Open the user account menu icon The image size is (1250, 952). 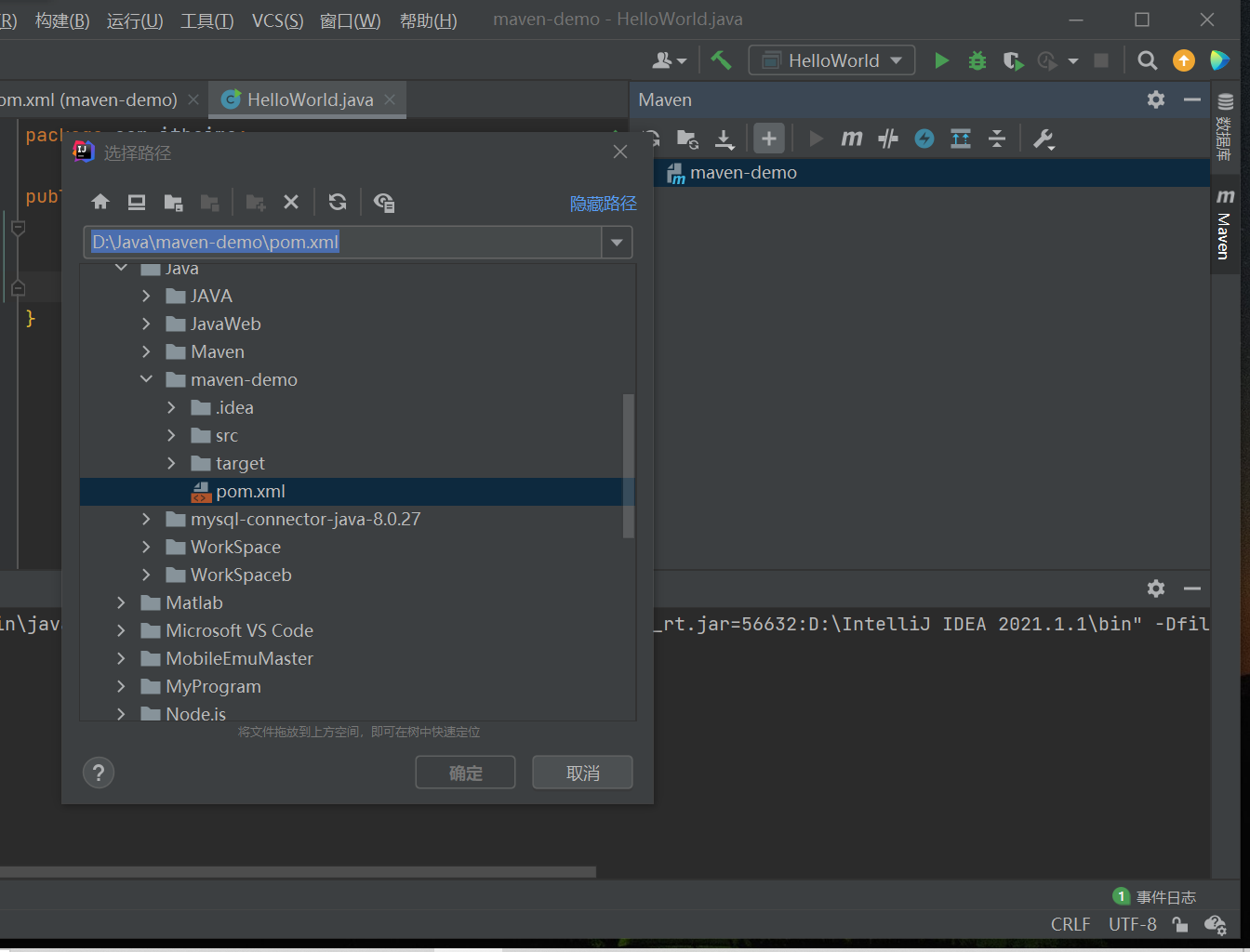(670, 60)
